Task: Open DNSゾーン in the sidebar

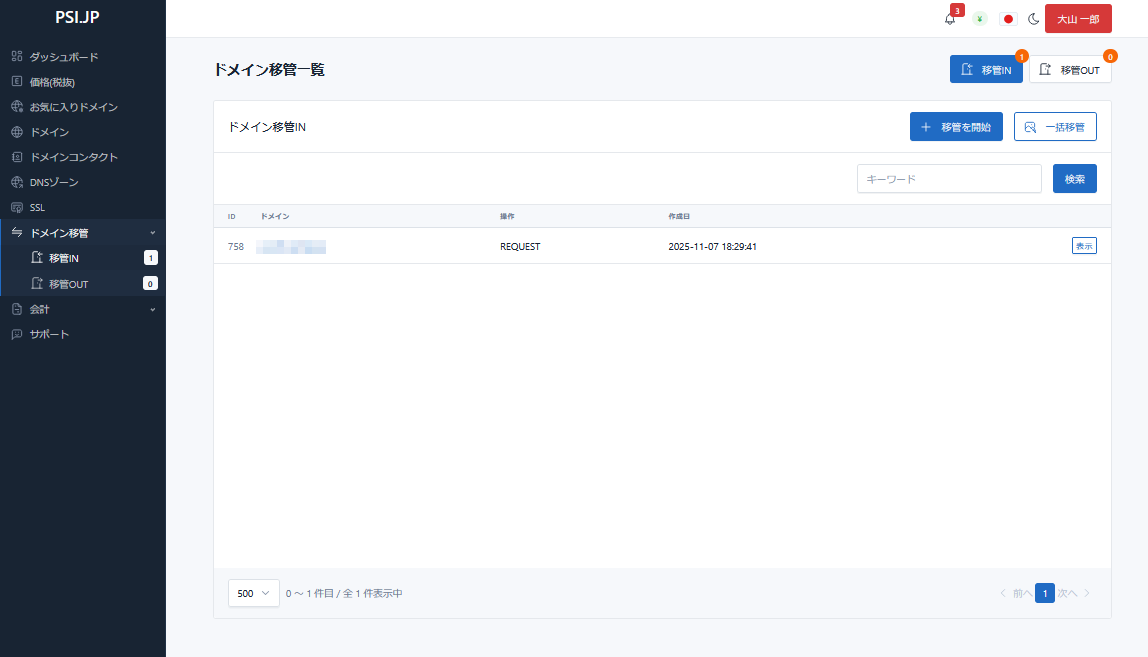Action: (54, 182)
